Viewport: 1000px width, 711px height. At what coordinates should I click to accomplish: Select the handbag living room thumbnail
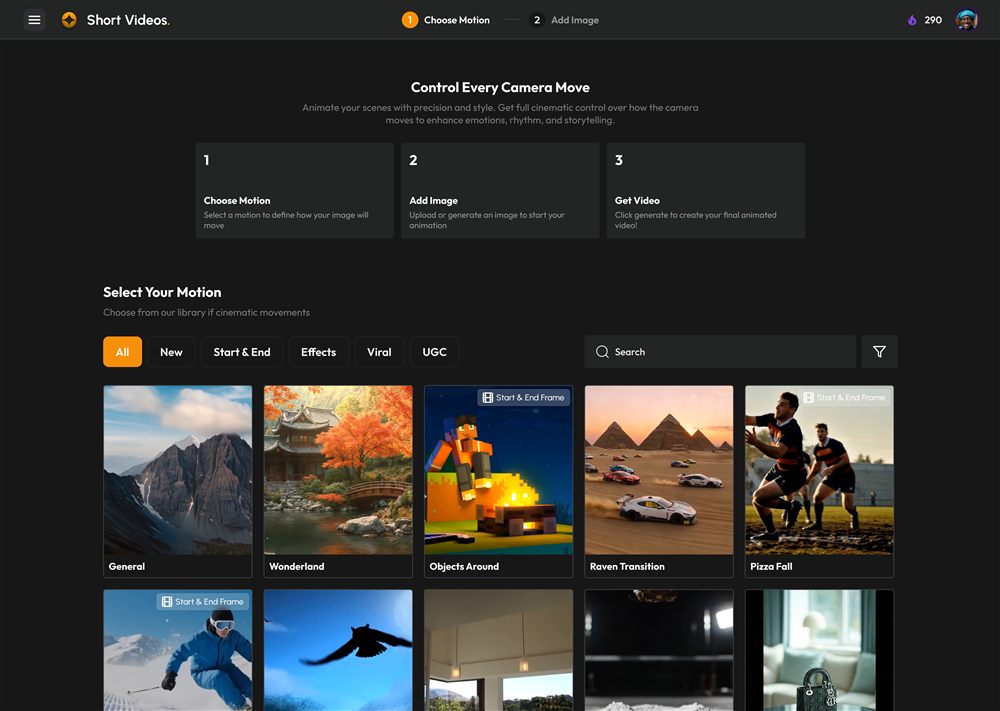pyautogui.click(x=820, y=650)
